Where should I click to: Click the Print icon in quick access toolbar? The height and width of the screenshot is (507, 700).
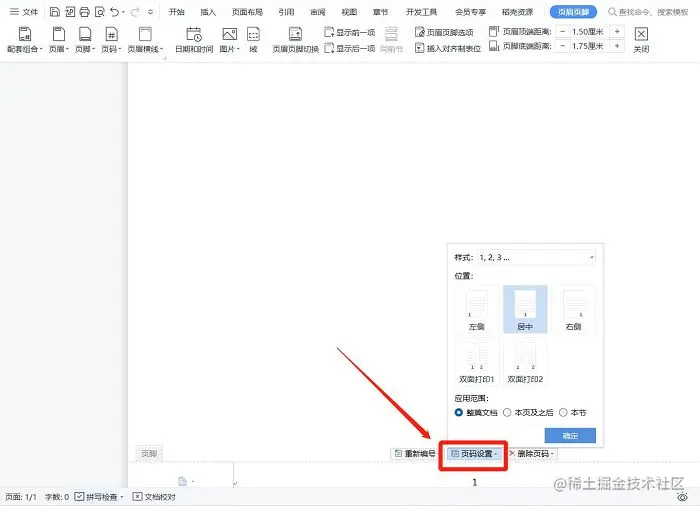pos(84,12)
